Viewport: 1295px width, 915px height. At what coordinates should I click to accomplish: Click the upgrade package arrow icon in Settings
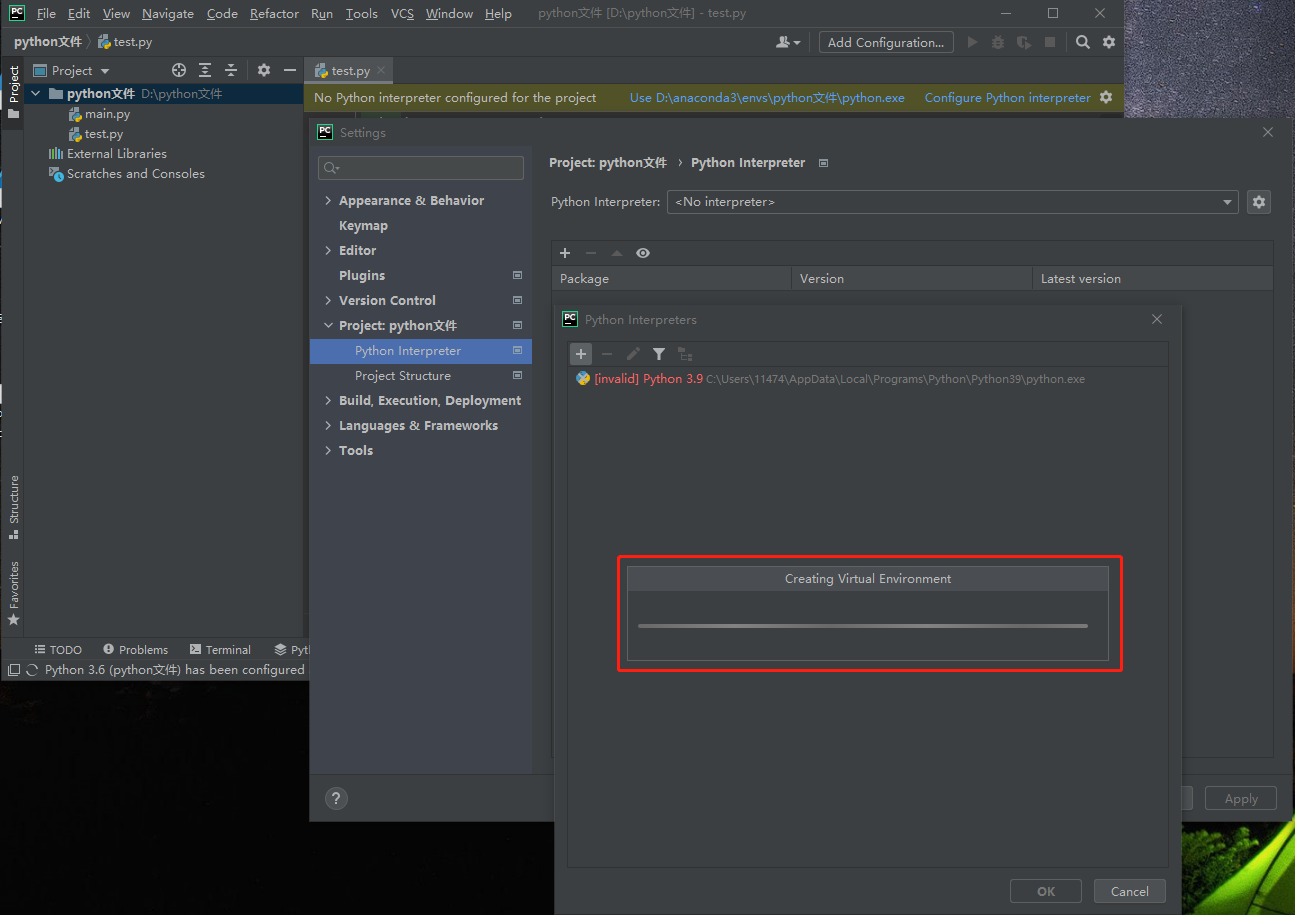pyautogui.click(x=617, y=253)
